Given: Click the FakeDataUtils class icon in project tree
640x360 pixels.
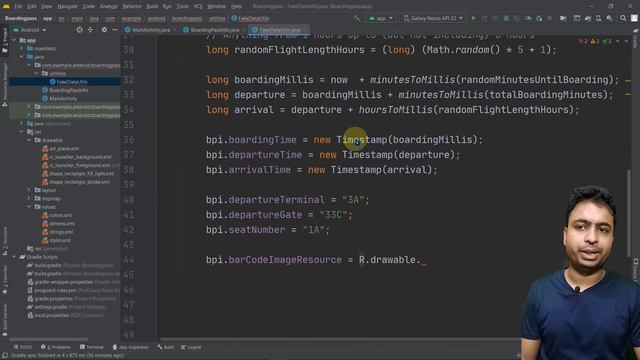Looking at the screenshot, I should click(x=52, y=82).
